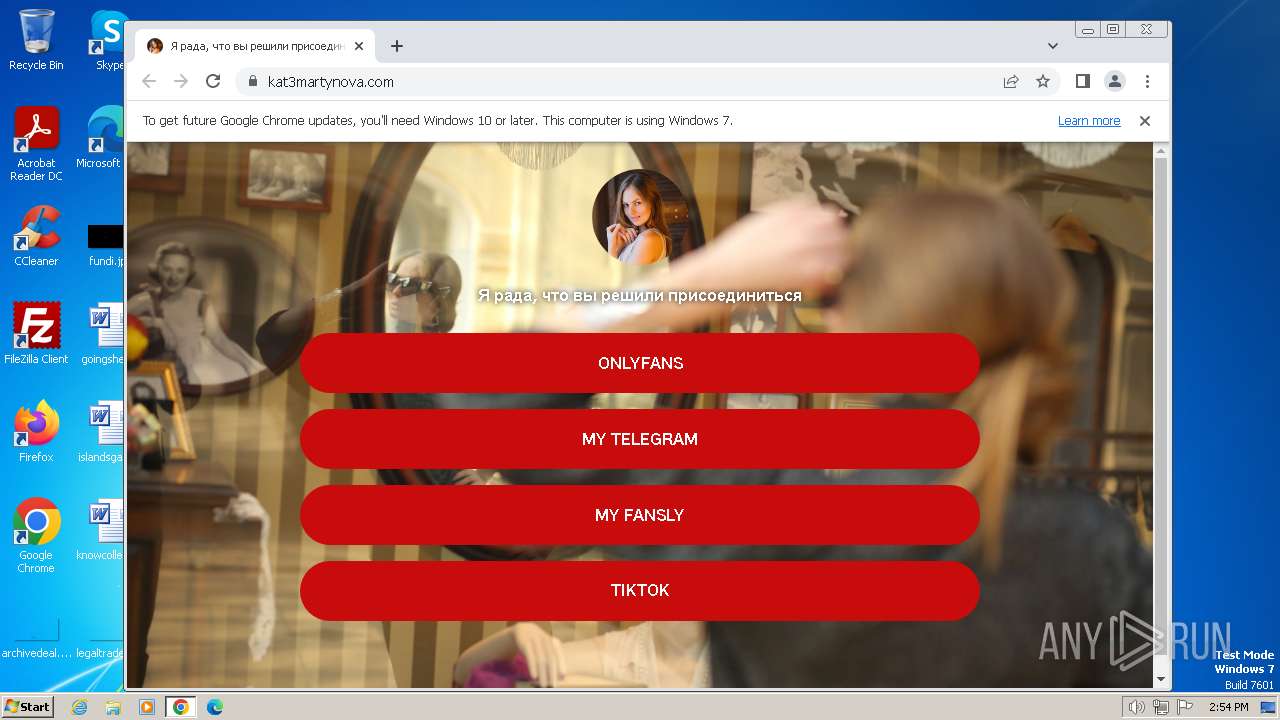Open the CCleaner desktop icon
Screen dimensions: 1280x720
tap(36, 237)
